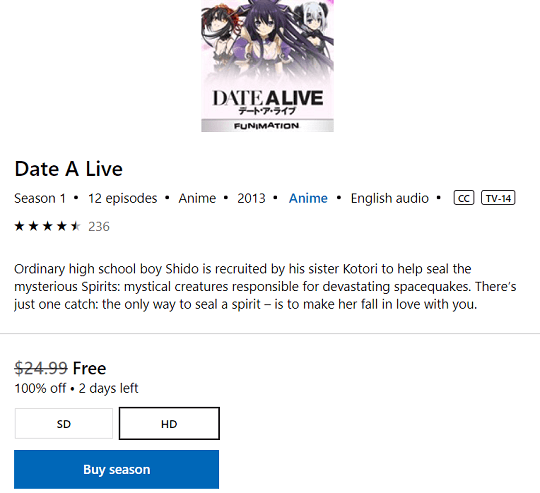Click the Season 1 label

click(x=40, y=198)
